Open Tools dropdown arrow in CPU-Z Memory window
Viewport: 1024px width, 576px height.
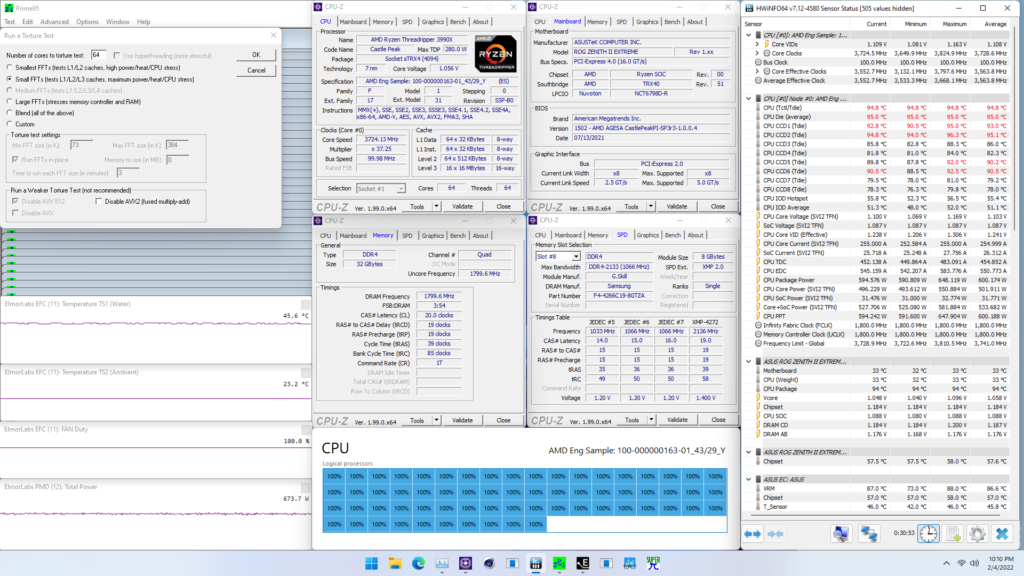pyautogui.click(x=436, y=421)
